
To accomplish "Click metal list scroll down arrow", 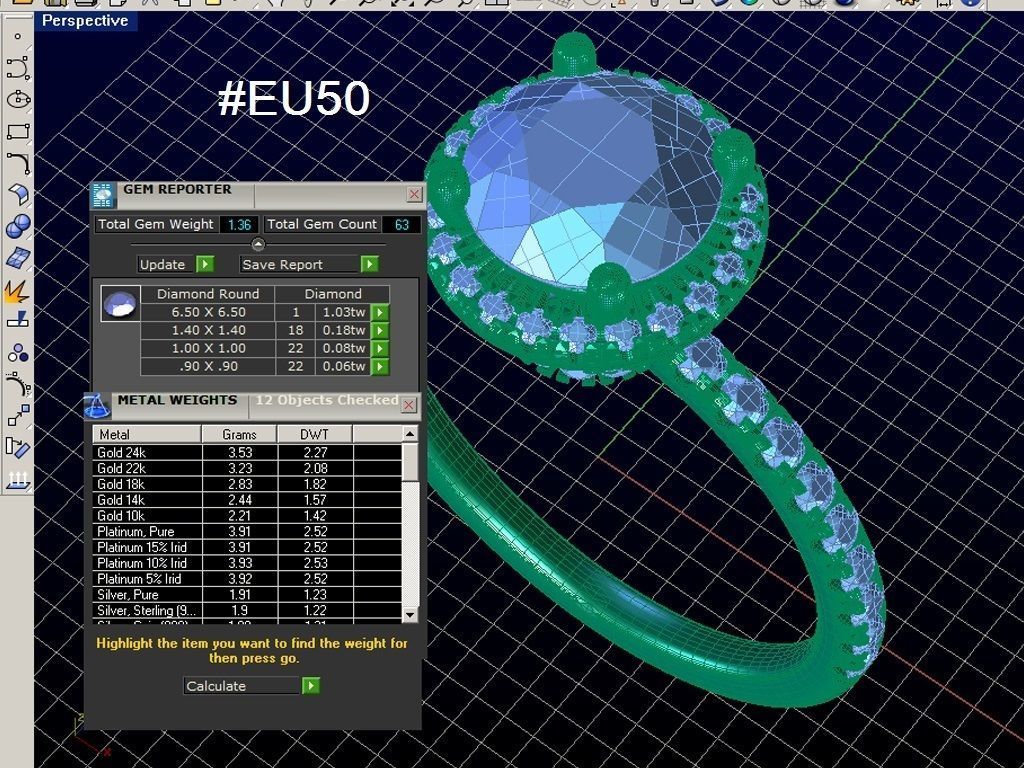I will click(x=410, y=615).
